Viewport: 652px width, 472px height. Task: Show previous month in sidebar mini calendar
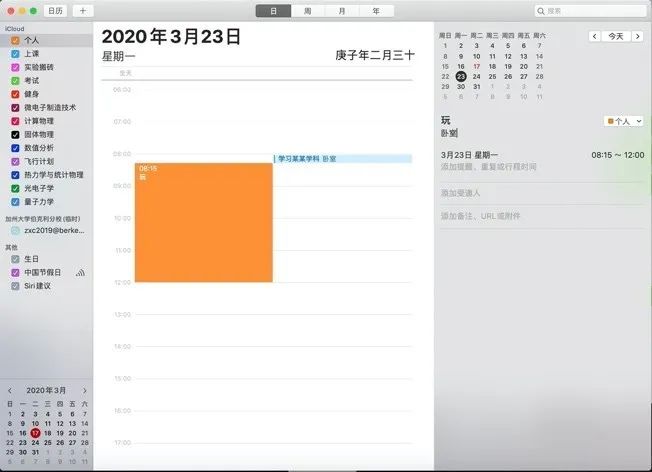pos(10,390)
